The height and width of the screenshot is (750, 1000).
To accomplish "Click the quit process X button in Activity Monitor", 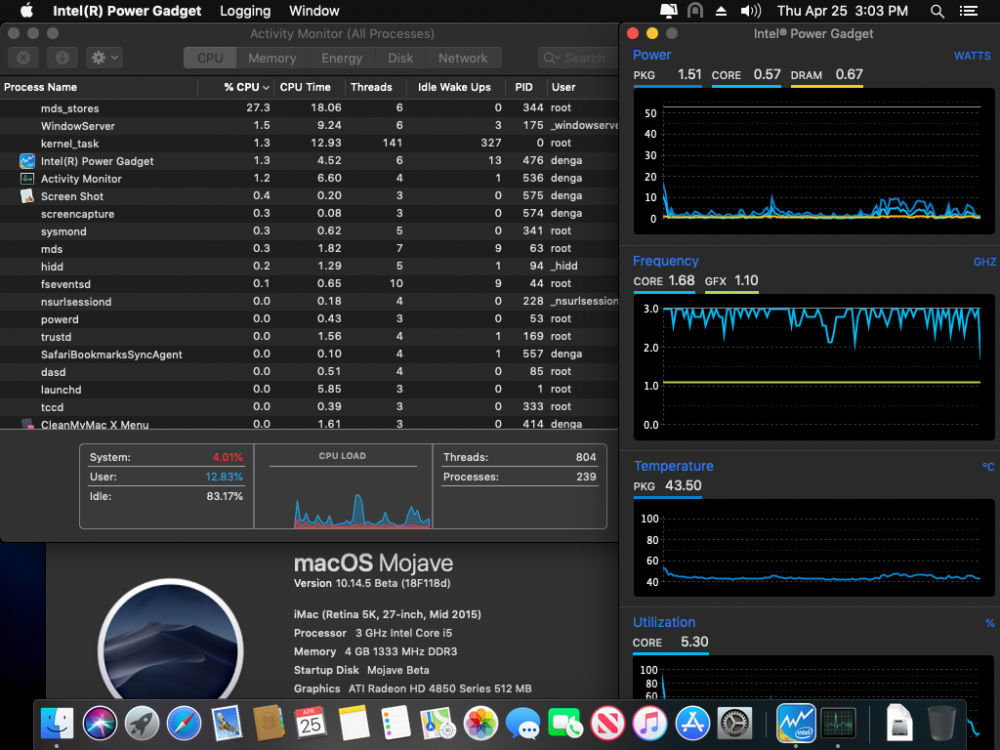I will [x=24, y=58].
